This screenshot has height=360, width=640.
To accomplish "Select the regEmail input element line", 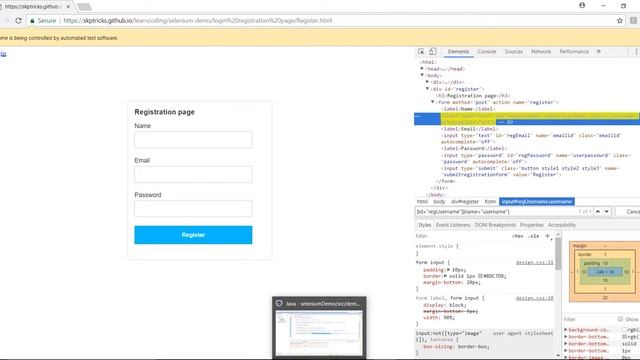I will (531, 138).
